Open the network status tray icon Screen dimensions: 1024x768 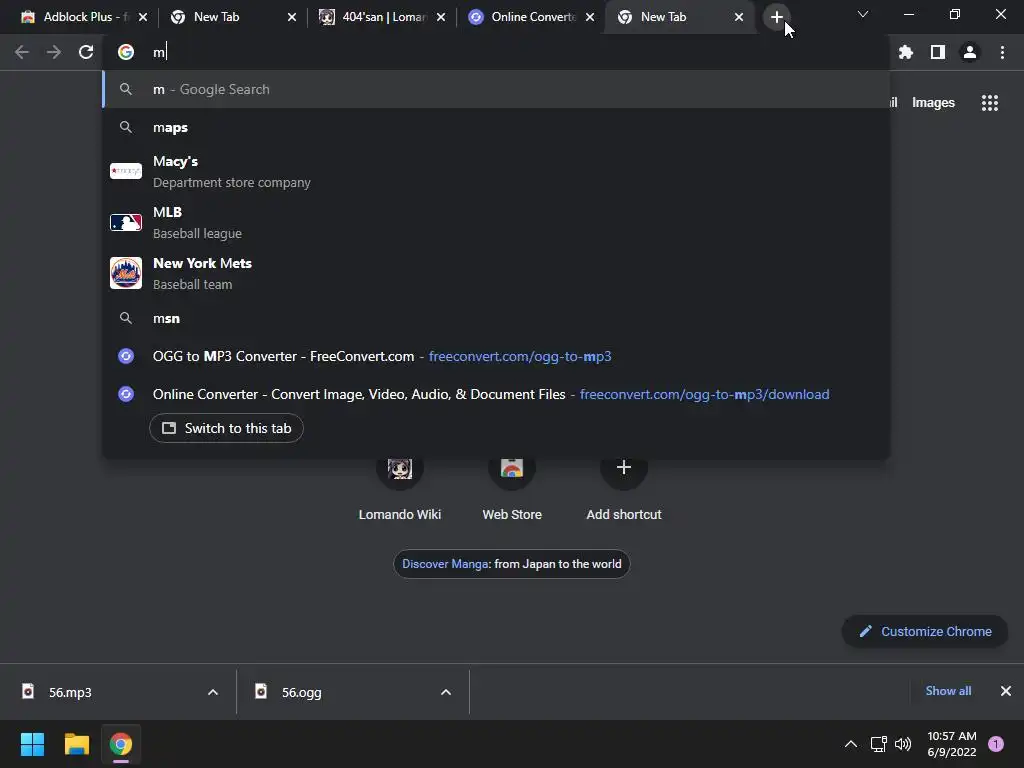[x=878, y=744]
